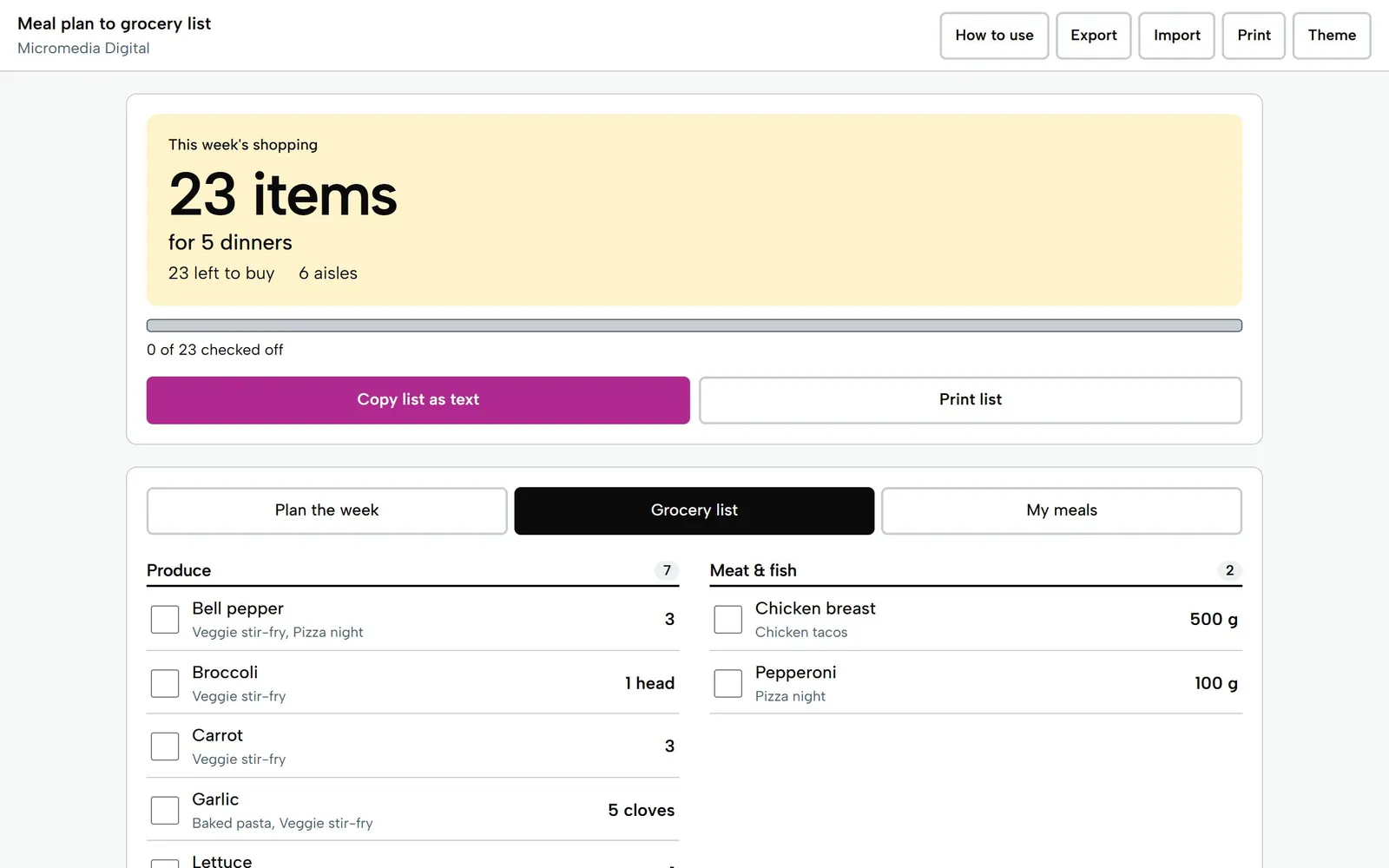1389x868 pixels.
Task: Click the '5 cloves' quantity for Garlic
Action: (642, 810)
